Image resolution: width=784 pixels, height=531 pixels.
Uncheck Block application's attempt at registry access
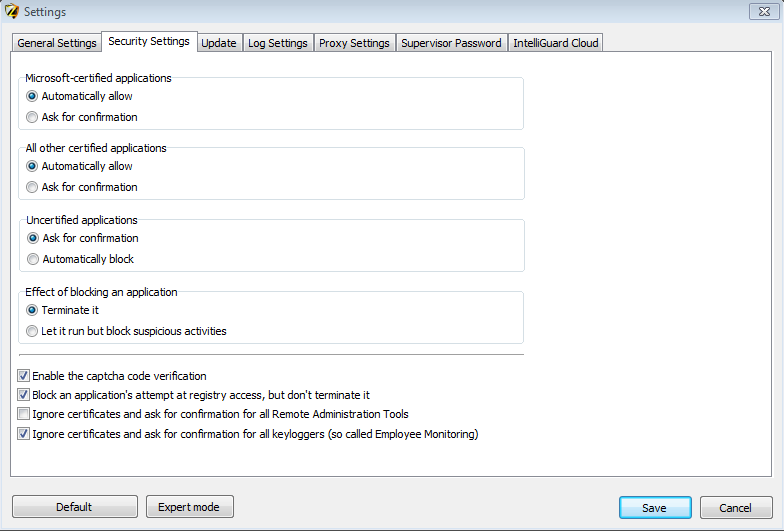point(24,395)
